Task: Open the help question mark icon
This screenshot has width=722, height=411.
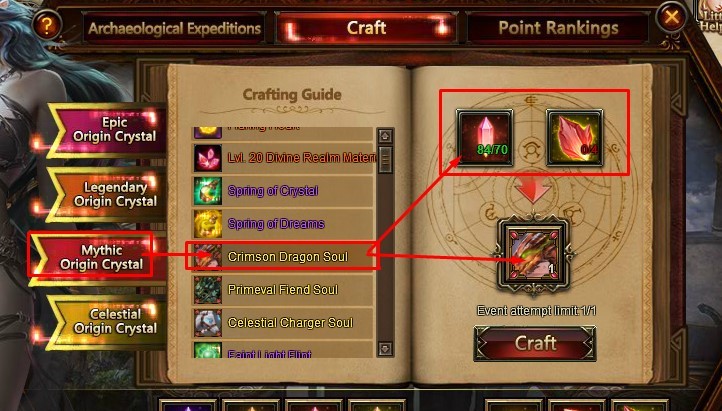Action: pos(47,25)
